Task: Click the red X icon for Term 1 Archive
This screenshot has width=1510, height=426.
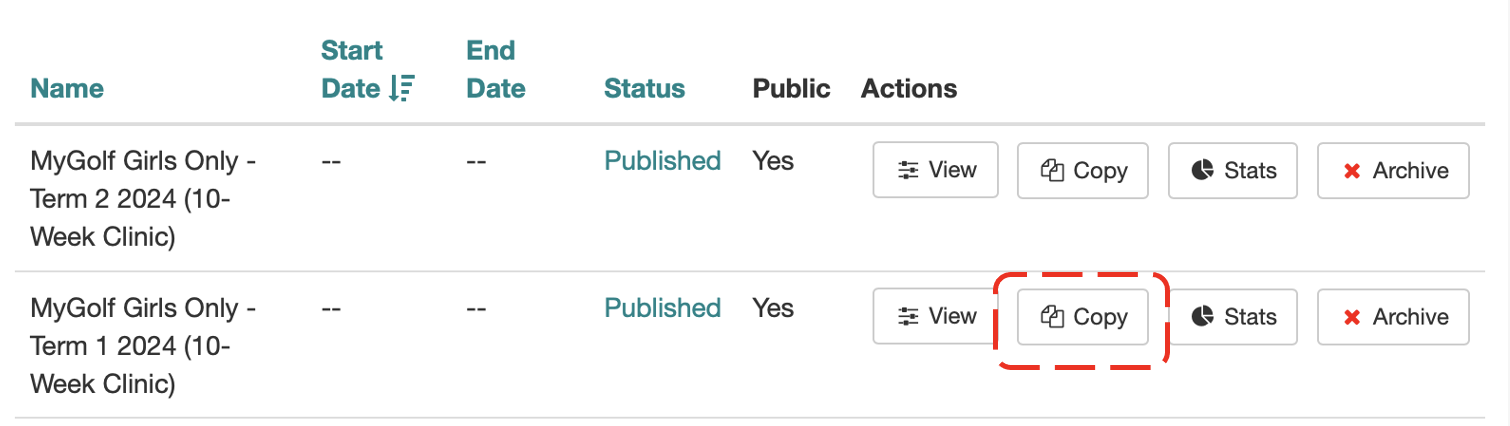Action: click(x=1352, y=317)
